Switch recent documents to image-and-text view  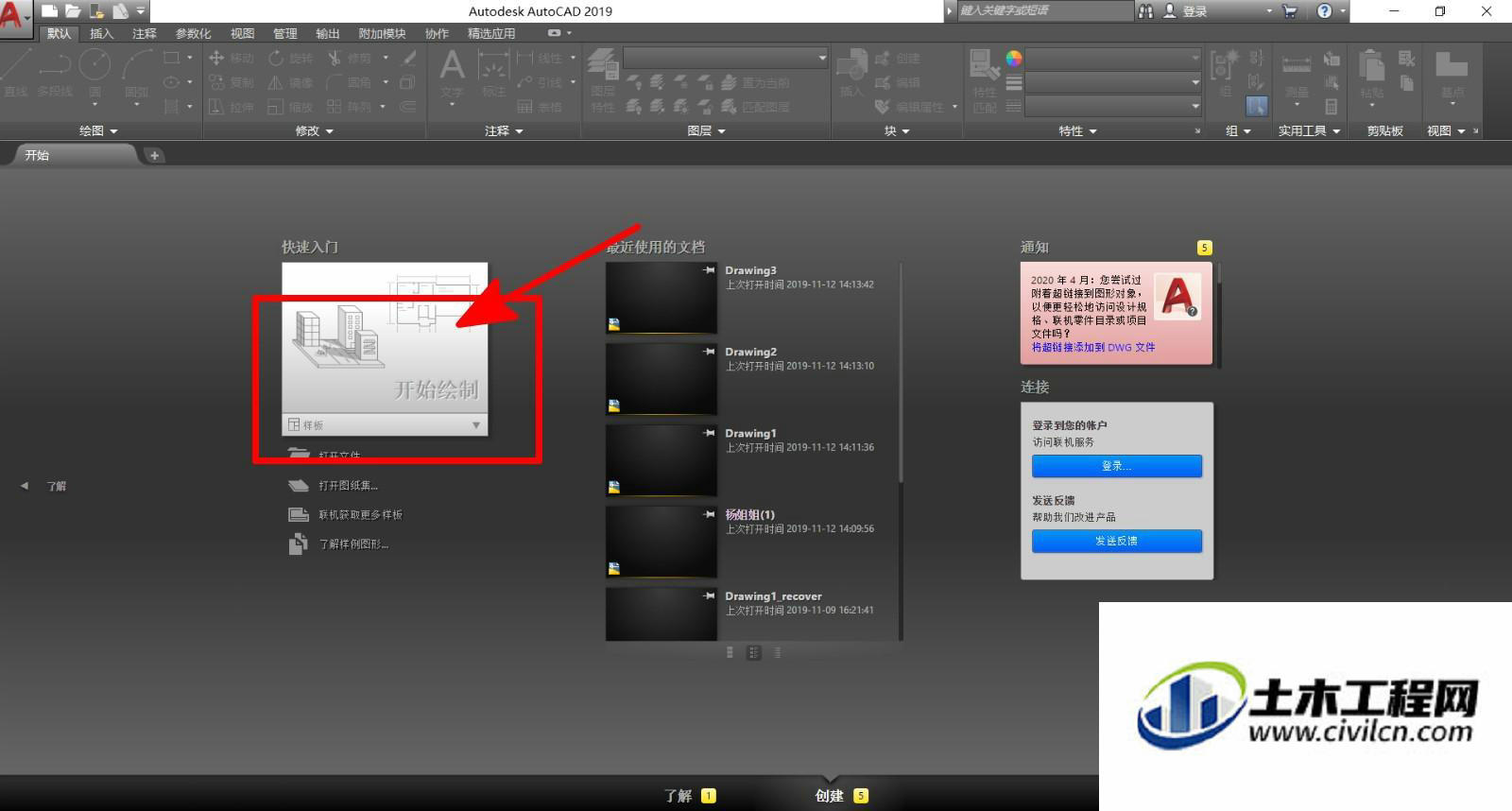(753, 652)
